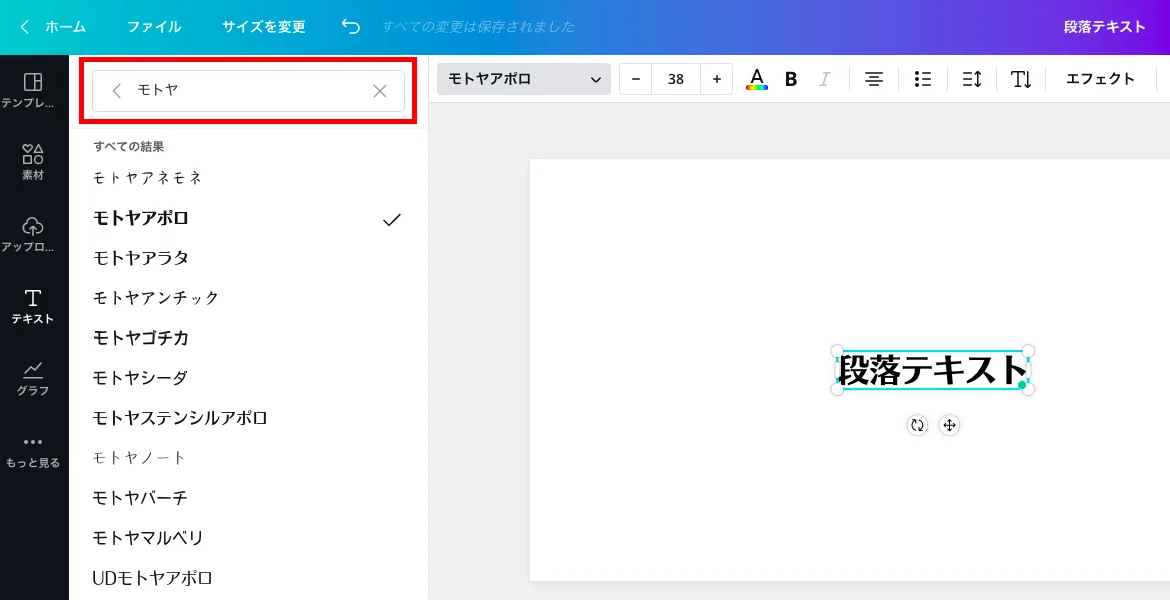The width and height of the screenshot is (1170, 600).
Task: Open the text color picker
Action: click(x=757, y=79)
